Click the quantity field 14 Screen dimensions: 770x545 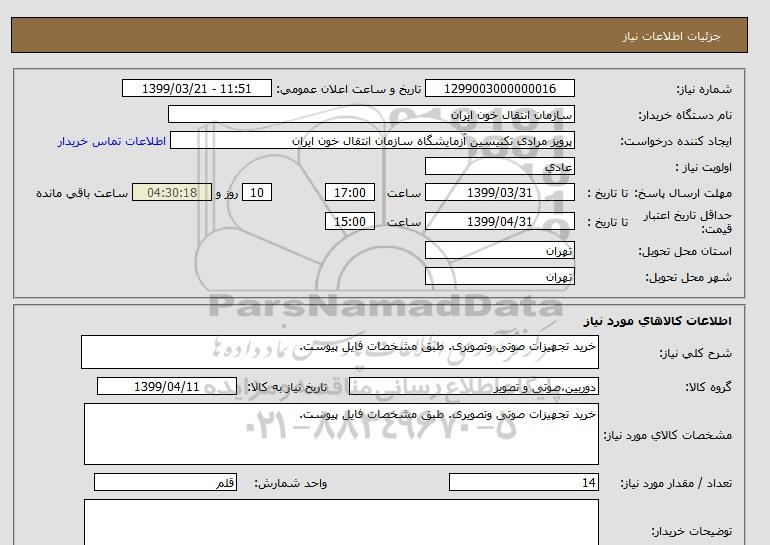[x=523, y=482]
